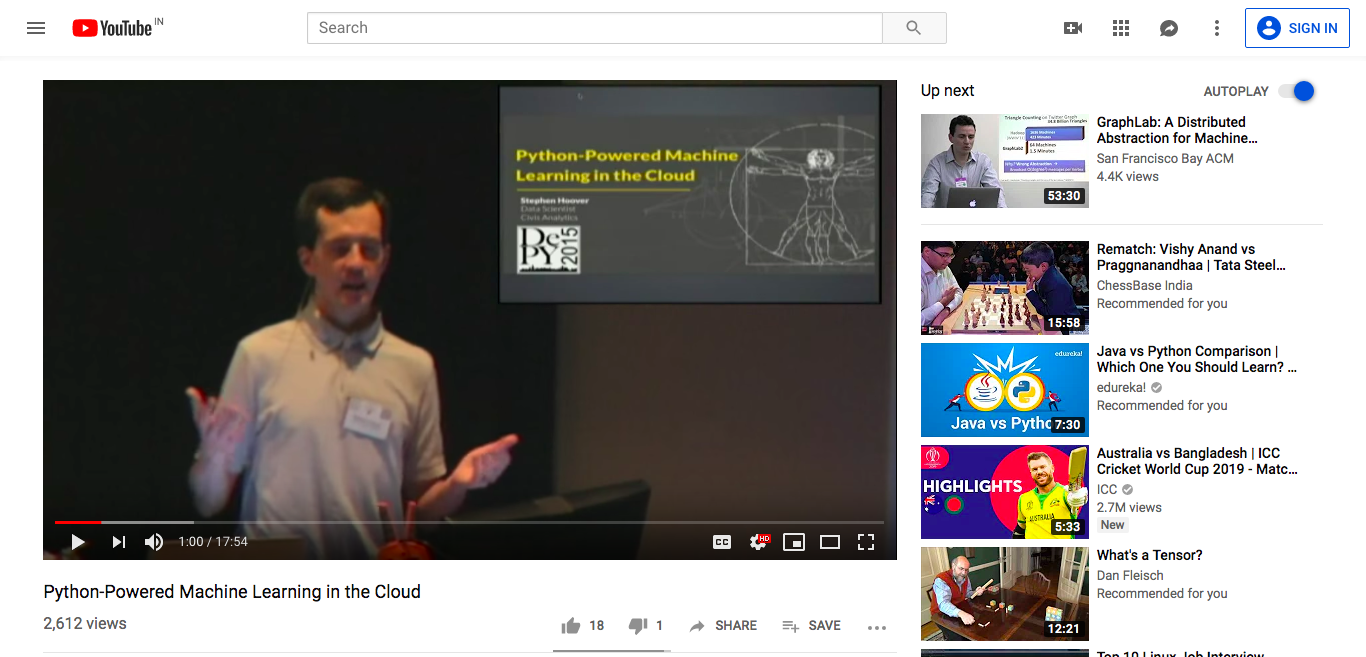This screenshot has width=1366, height=657.
Task: Switch to theater mode
Action: point(830,542)
